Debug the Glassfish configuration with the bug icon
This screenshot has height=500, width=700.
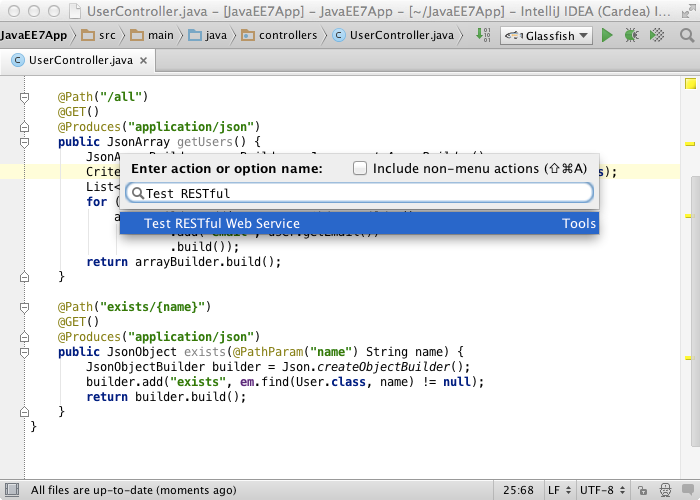(632, 35)
